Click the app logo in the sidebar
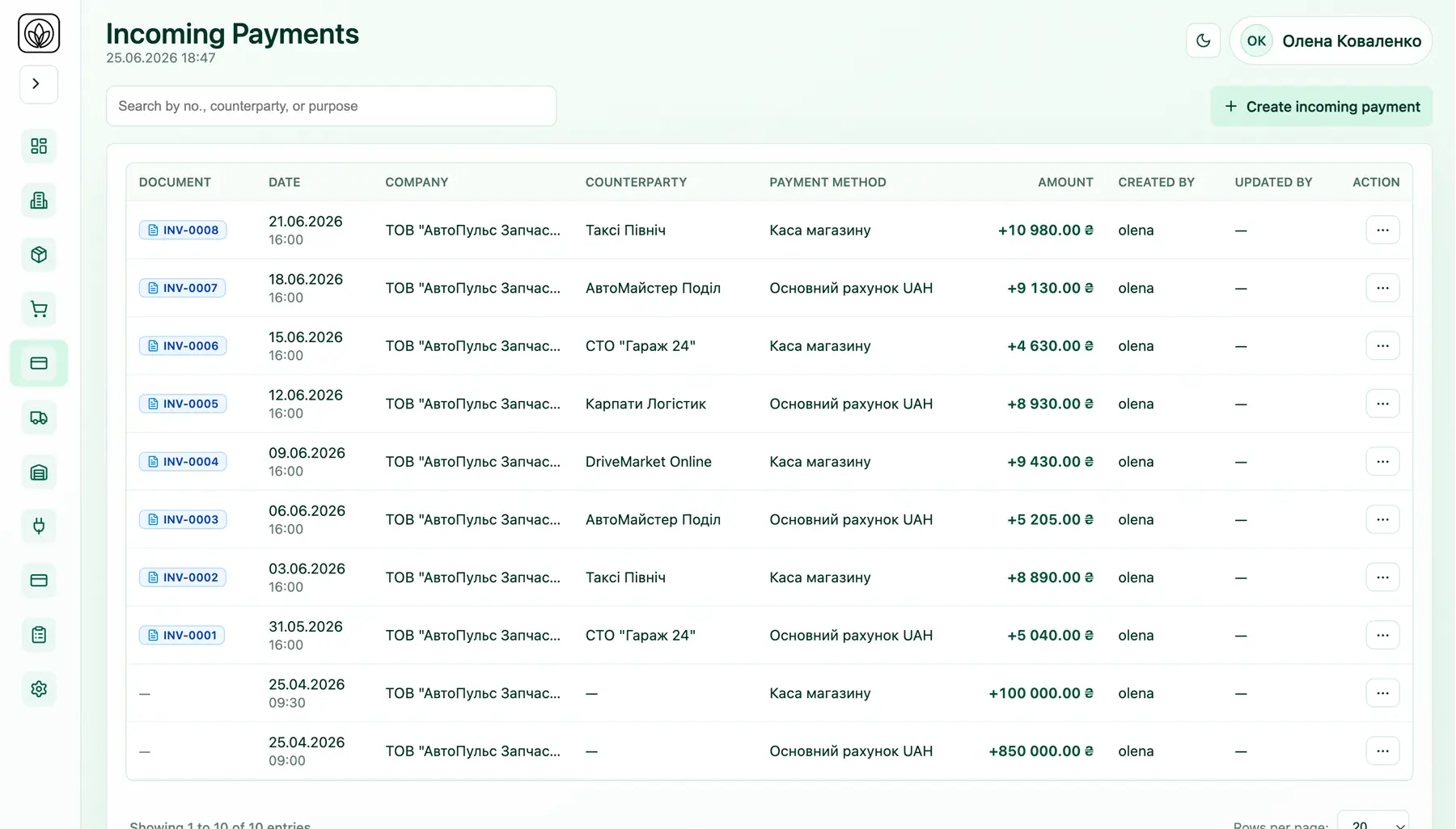The height and width of the screenshot is (829, 1456). tap(39, 33)
